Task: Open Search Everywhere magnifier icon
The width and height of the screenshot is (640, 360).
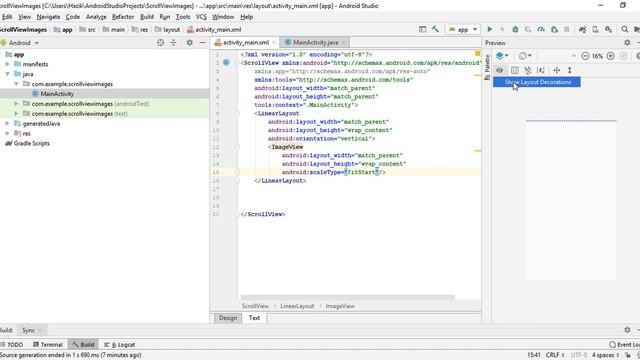Action: (x=624, y=29)
